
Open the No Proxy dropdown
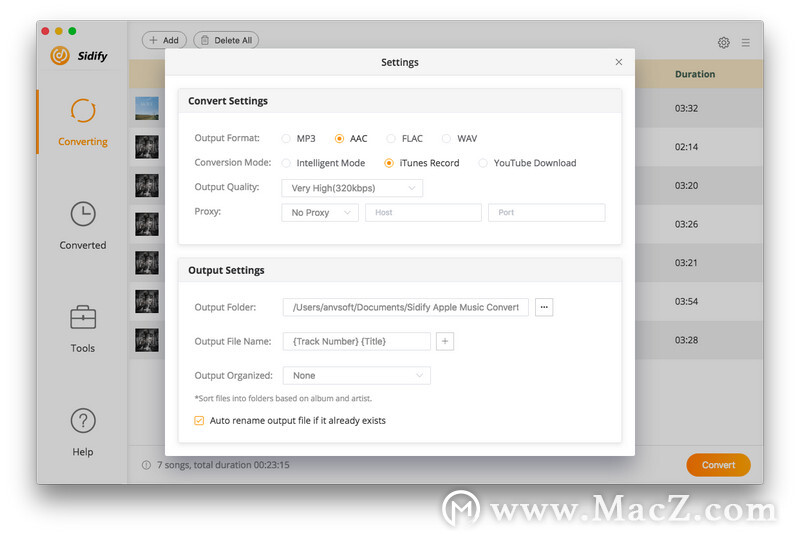(320, 212)
